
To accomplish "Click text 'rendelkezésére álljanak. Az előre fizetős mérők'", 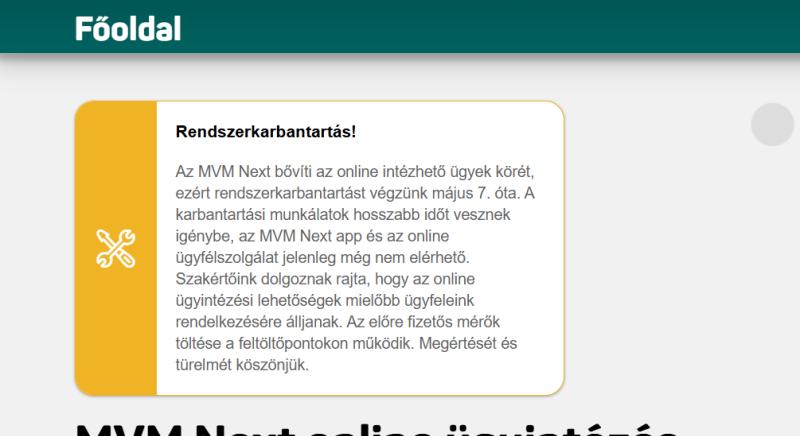I will [x=338, y=322].
